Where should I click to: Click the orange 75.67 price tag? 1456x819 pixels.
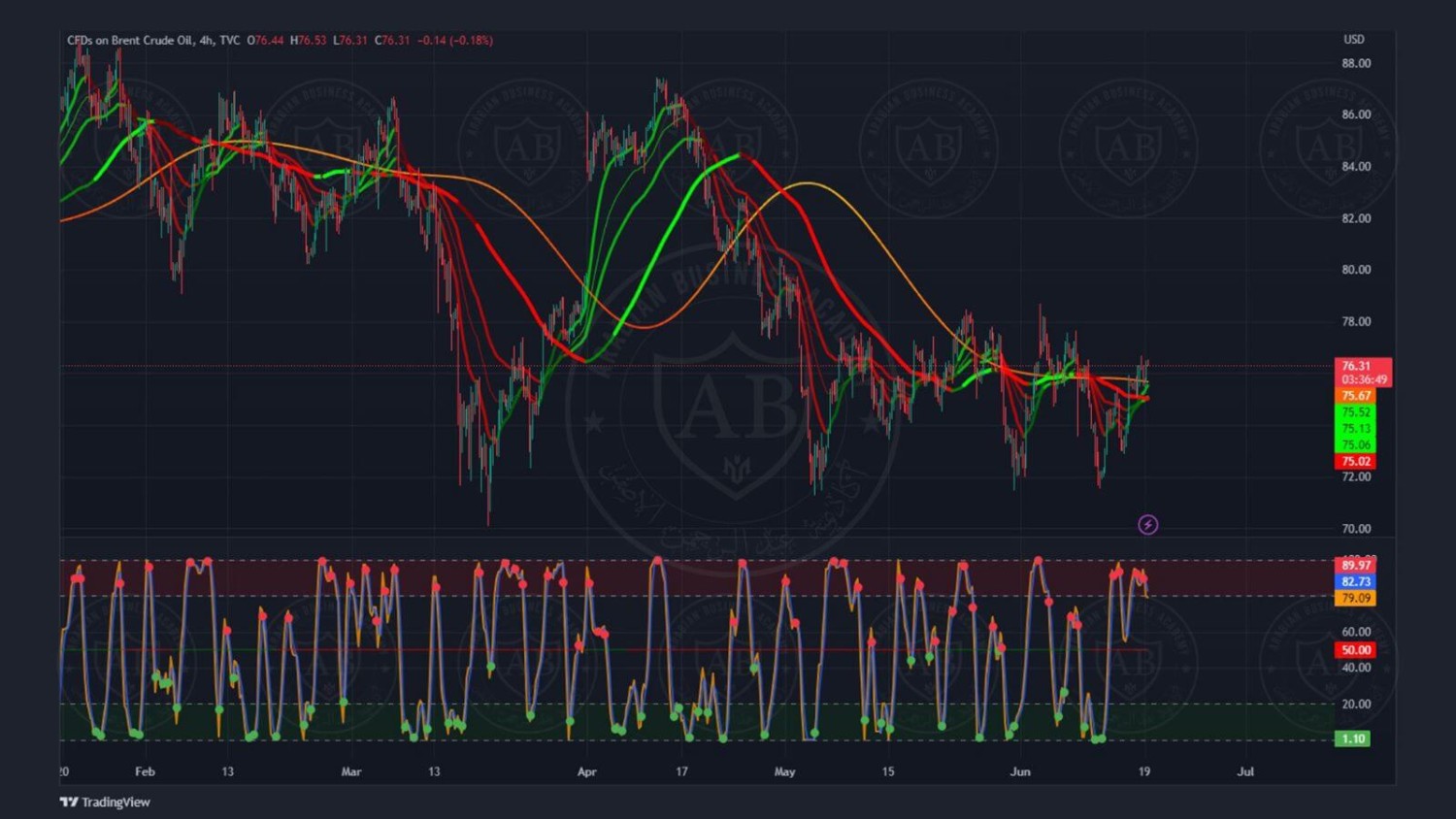pyautogui.click(x=1356, y=396)
